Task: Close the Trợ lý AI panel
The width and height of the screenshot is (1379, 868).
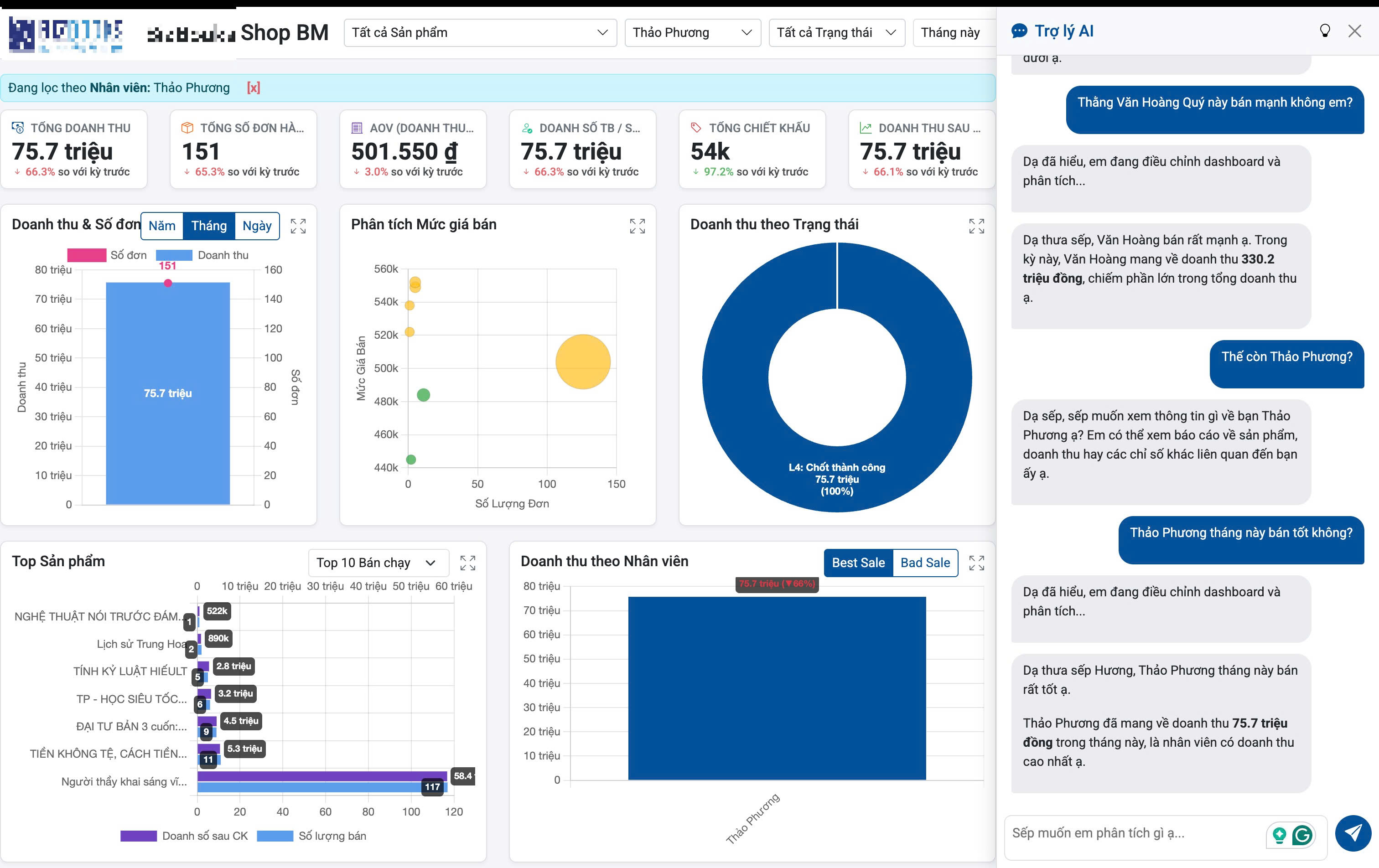Action: click(1354, 31)
